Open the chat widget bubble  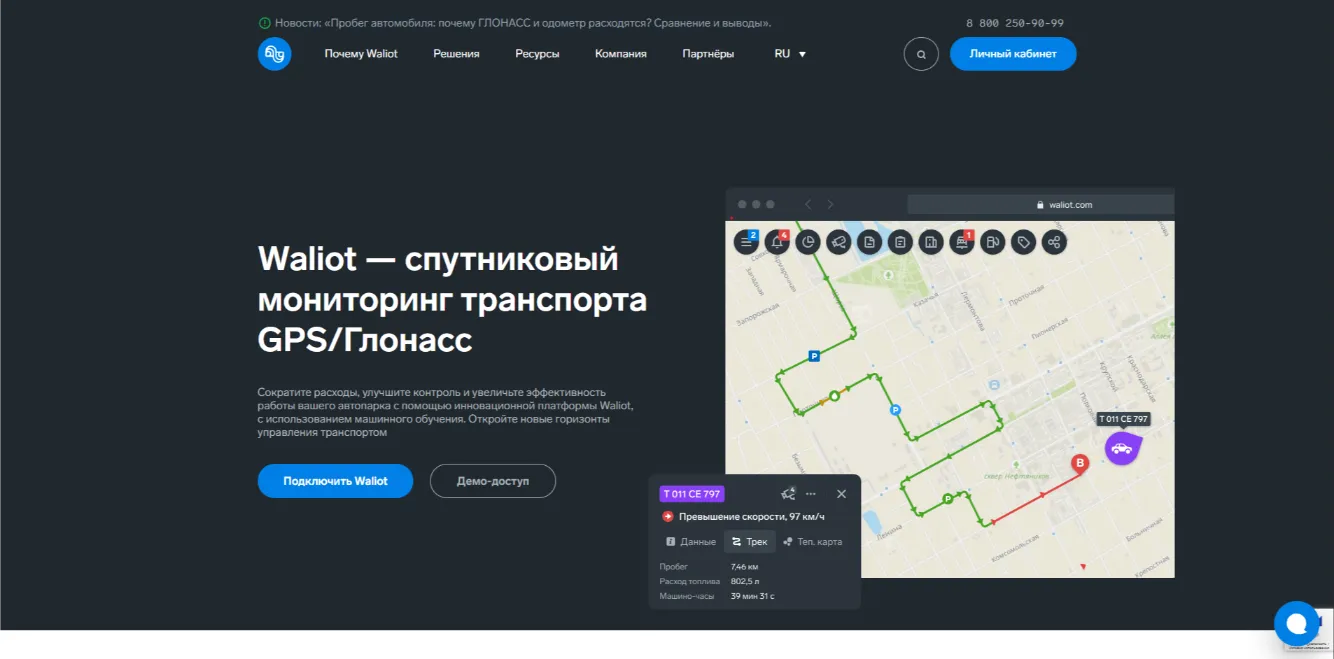pyautogui.click(x=1297, y=624)
